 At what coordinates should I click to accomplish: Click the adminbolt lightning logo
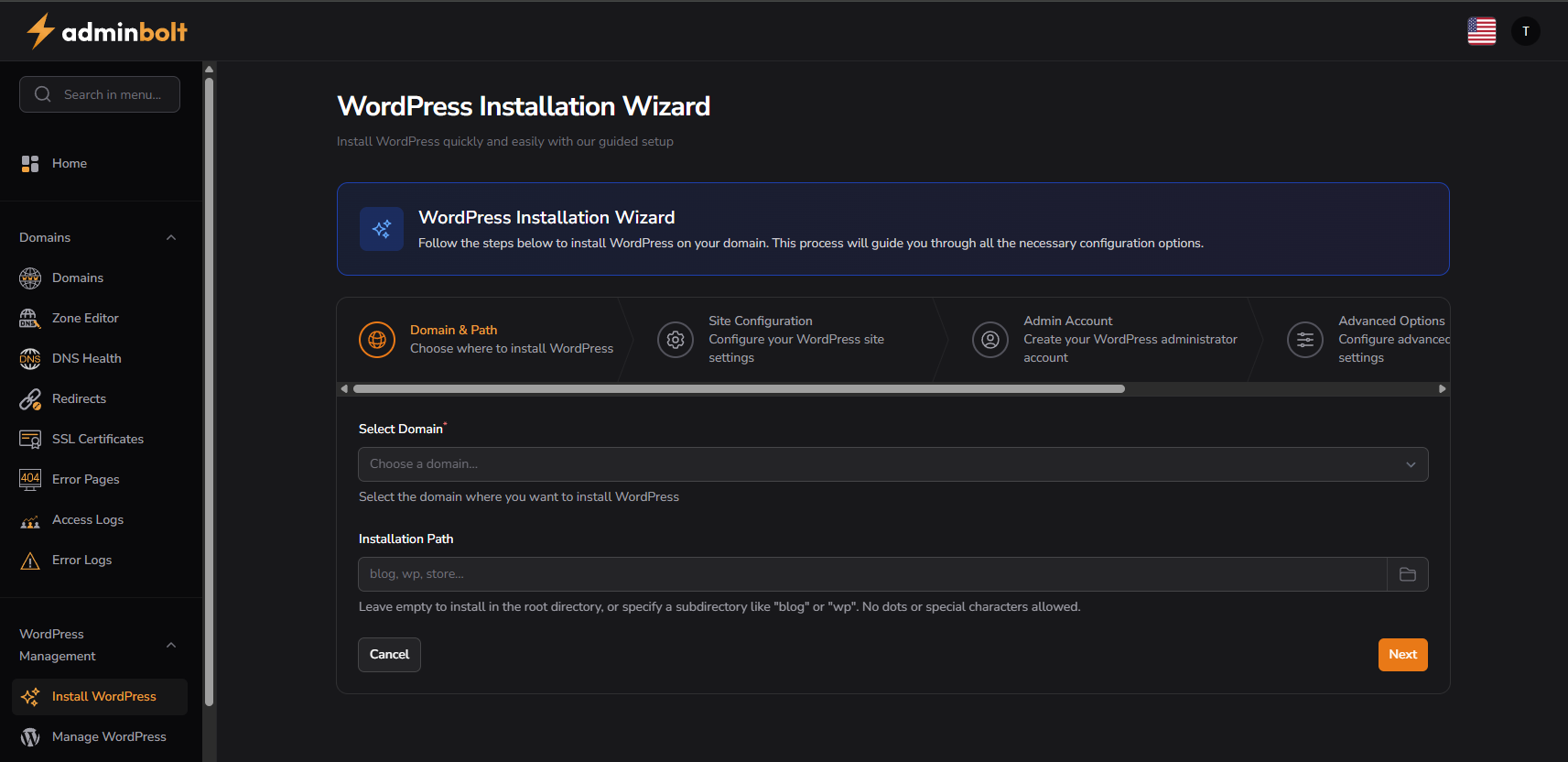coord(106,31)
